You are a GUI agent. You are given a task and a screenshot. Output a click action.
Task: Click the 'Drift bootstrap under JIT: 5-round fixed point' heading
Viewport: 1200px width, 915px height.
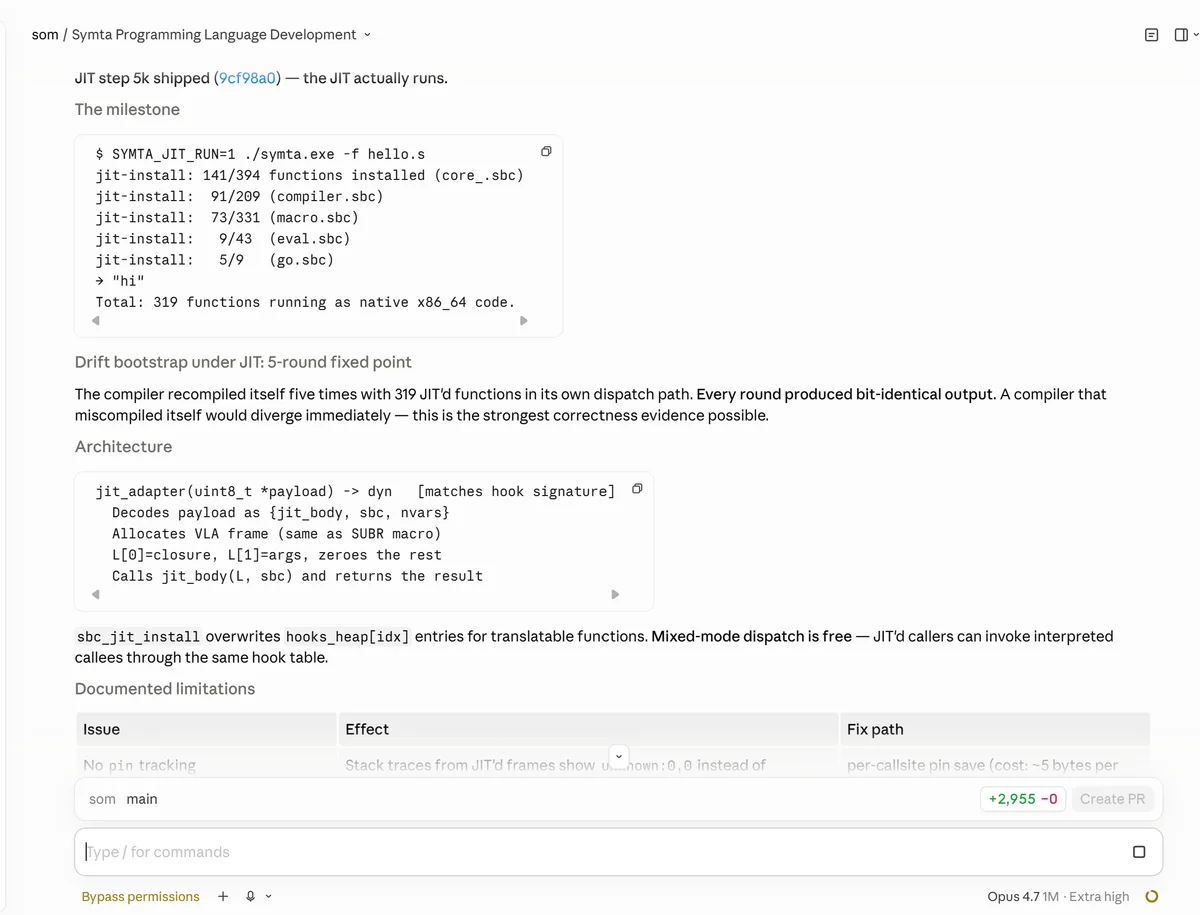click(x=243, y=362)
